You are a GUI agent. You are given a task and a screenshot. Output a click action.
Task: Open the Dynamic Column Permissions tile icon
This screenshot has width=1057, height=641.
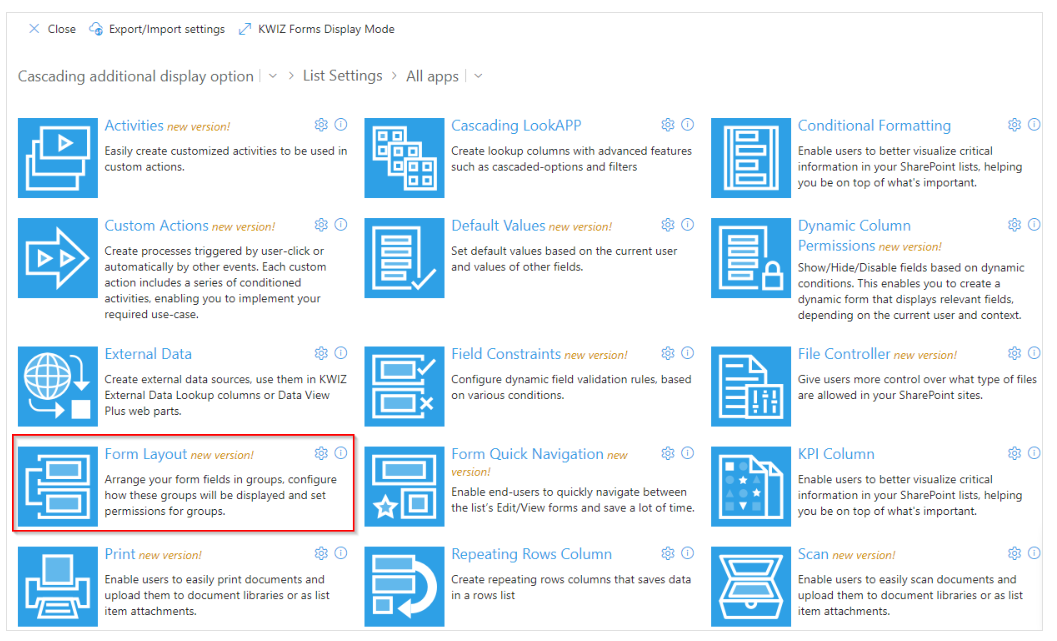coord(750,257)
